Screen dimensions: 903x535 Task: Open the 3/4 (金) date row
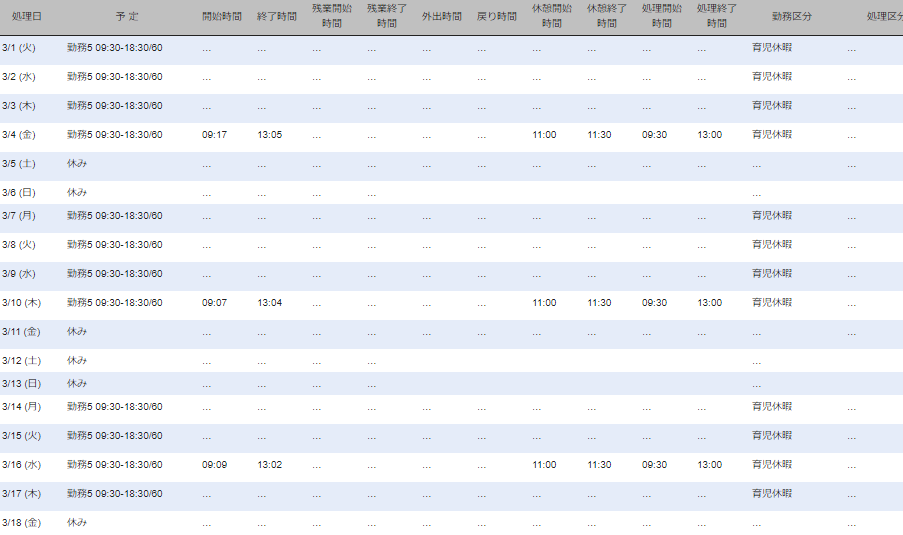click(19, 135)
